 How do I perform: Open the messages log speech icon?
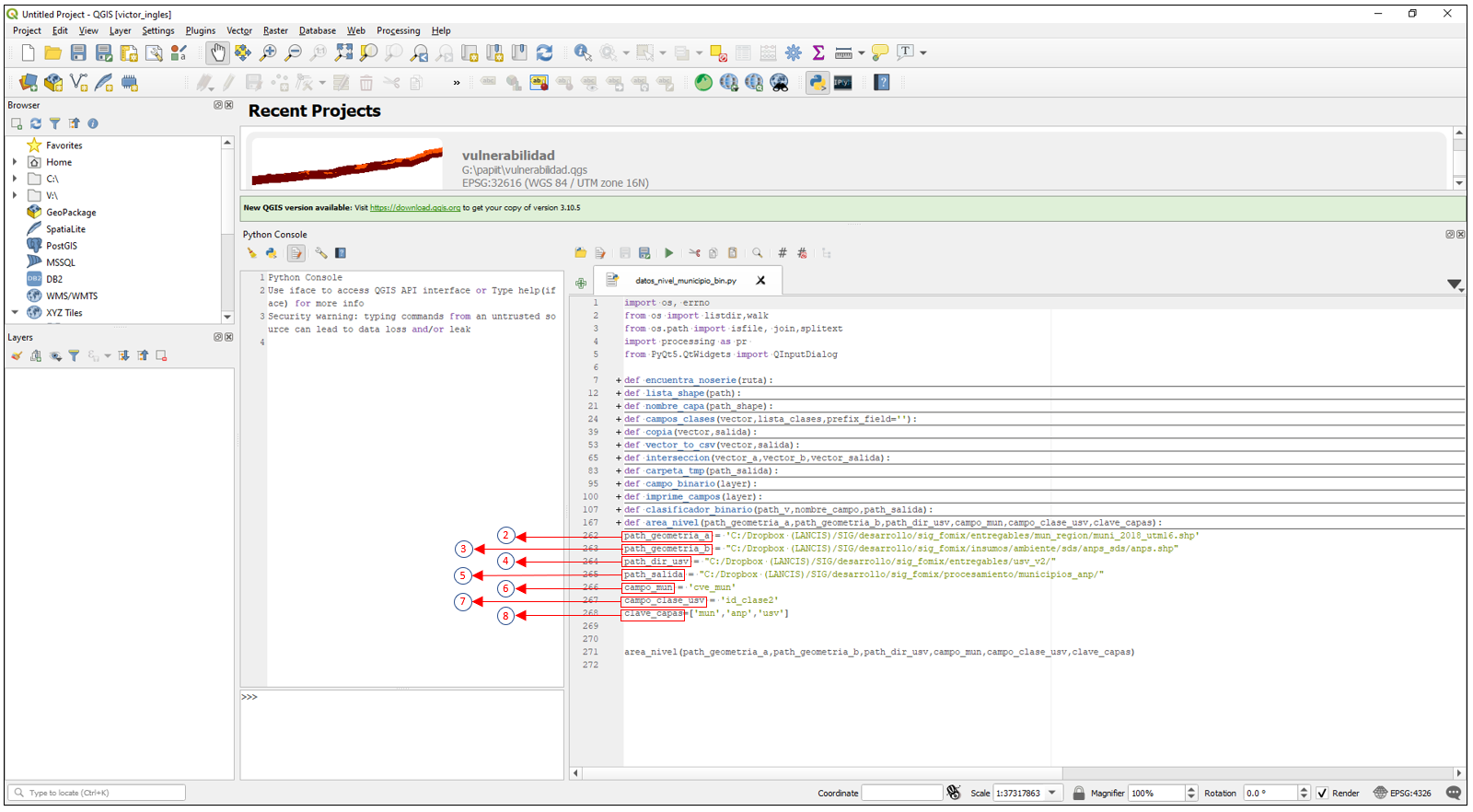1454,793
